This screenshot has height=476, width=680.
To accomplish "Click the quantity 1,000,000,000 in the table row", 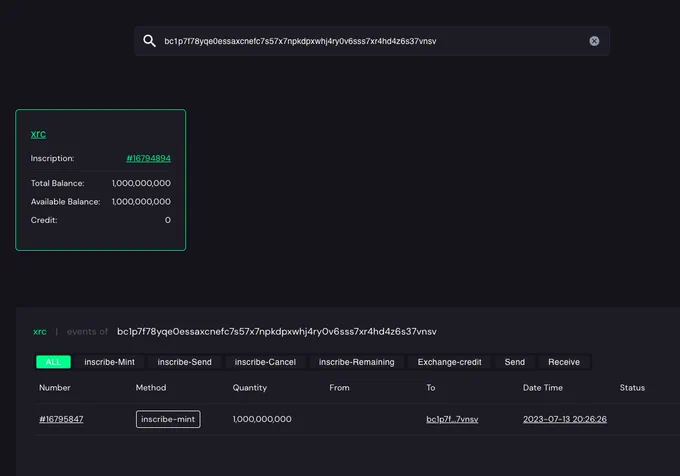I will pyautogui.click(x=262, y=419).
